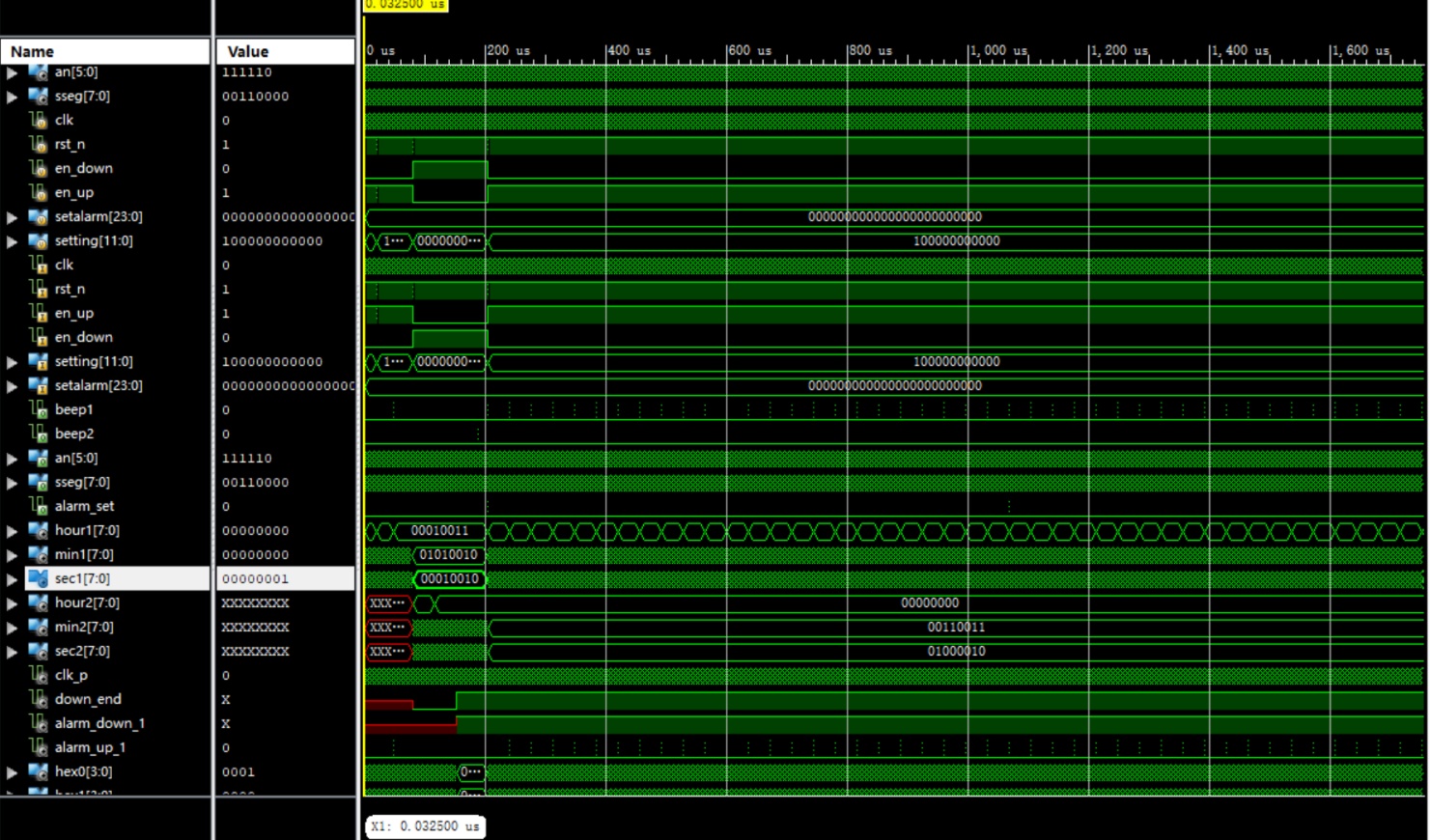Click the down_end value X
Screen dimensions: 1430x840
click(226, 699)
